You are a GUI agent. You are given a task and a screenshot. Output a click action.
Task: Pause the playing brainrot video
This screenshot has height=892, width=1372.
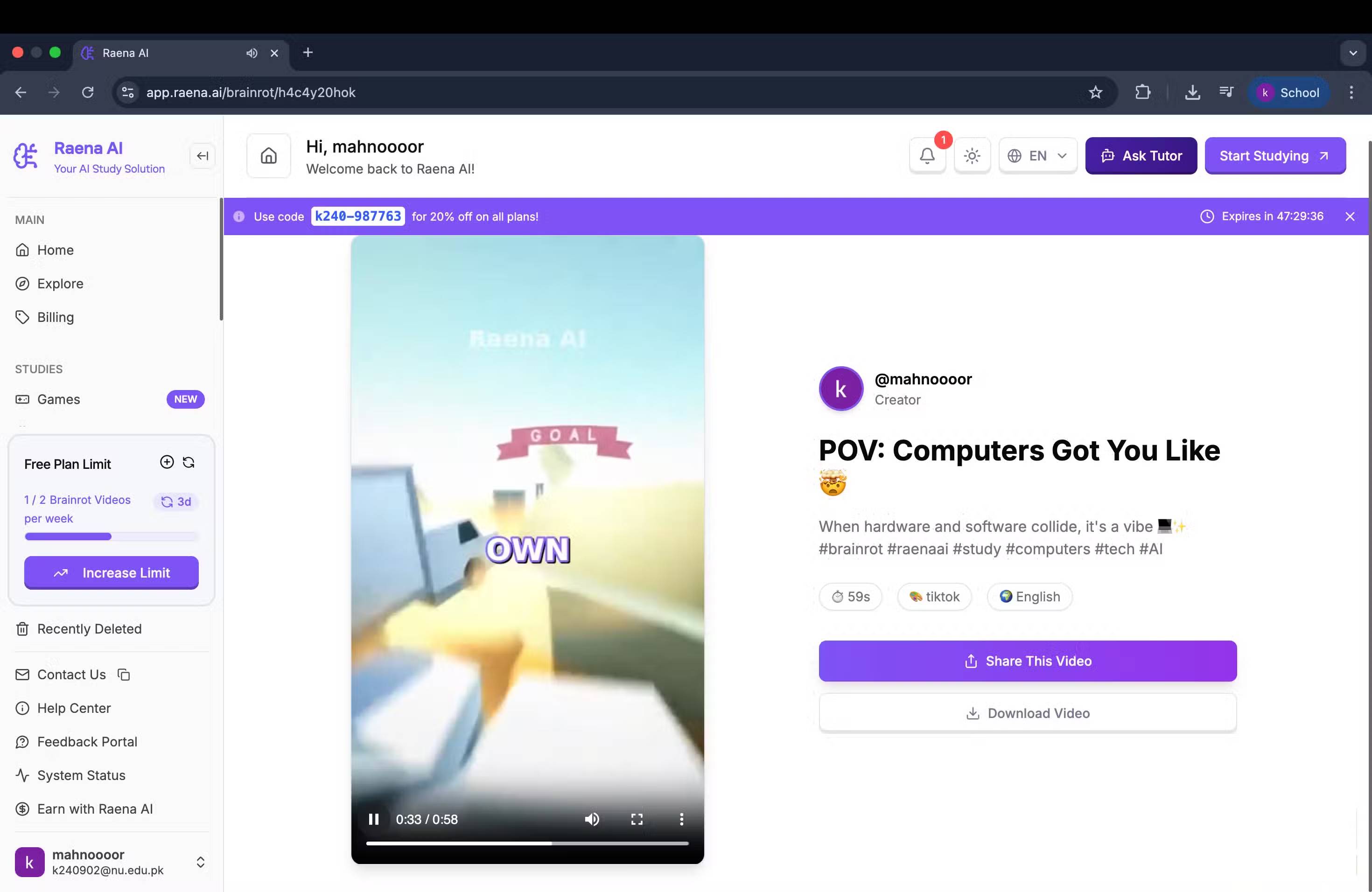point(373,819)
